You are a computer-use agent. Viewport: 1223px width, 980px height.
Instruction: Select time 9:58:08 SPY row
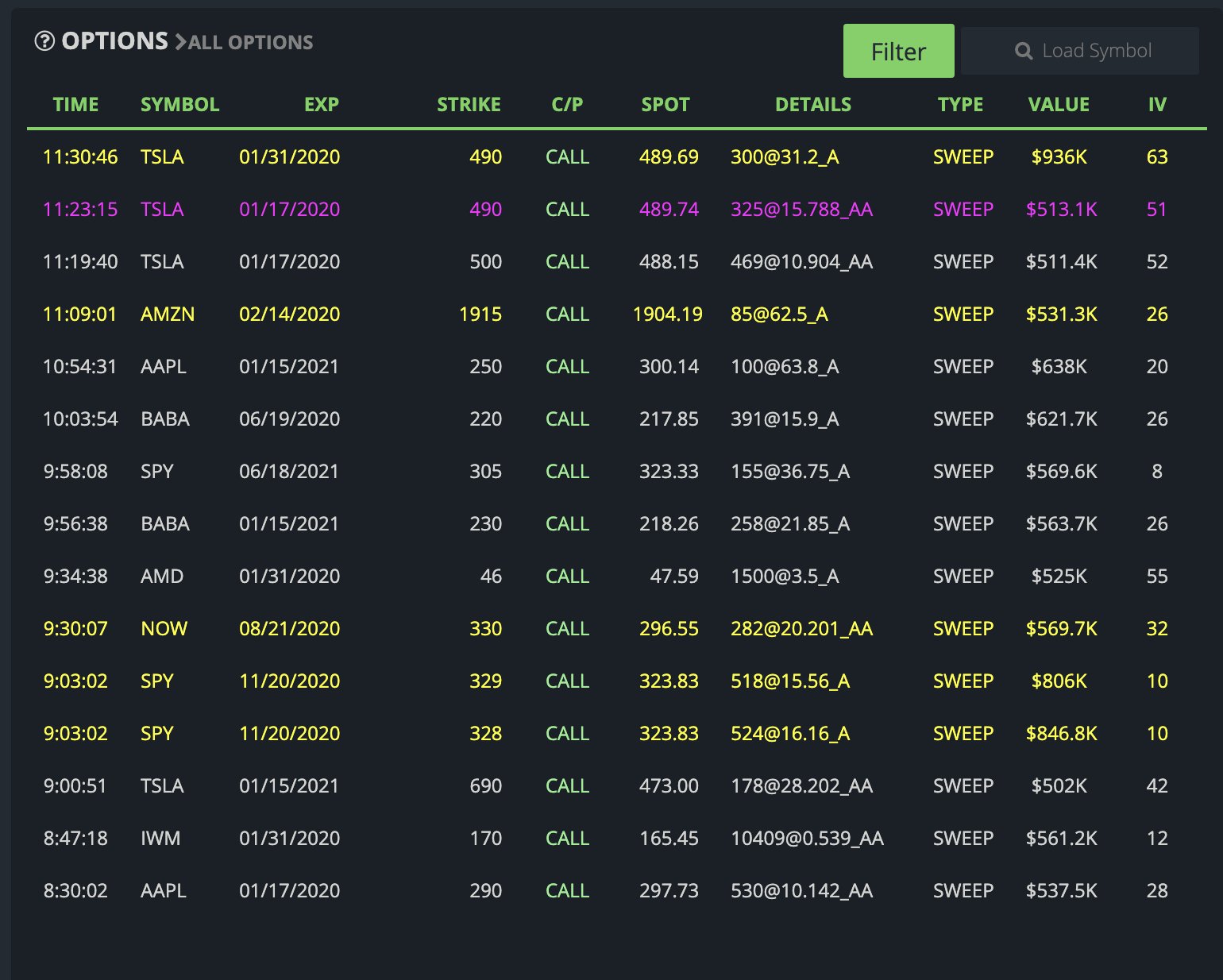(x=75, y=471)
